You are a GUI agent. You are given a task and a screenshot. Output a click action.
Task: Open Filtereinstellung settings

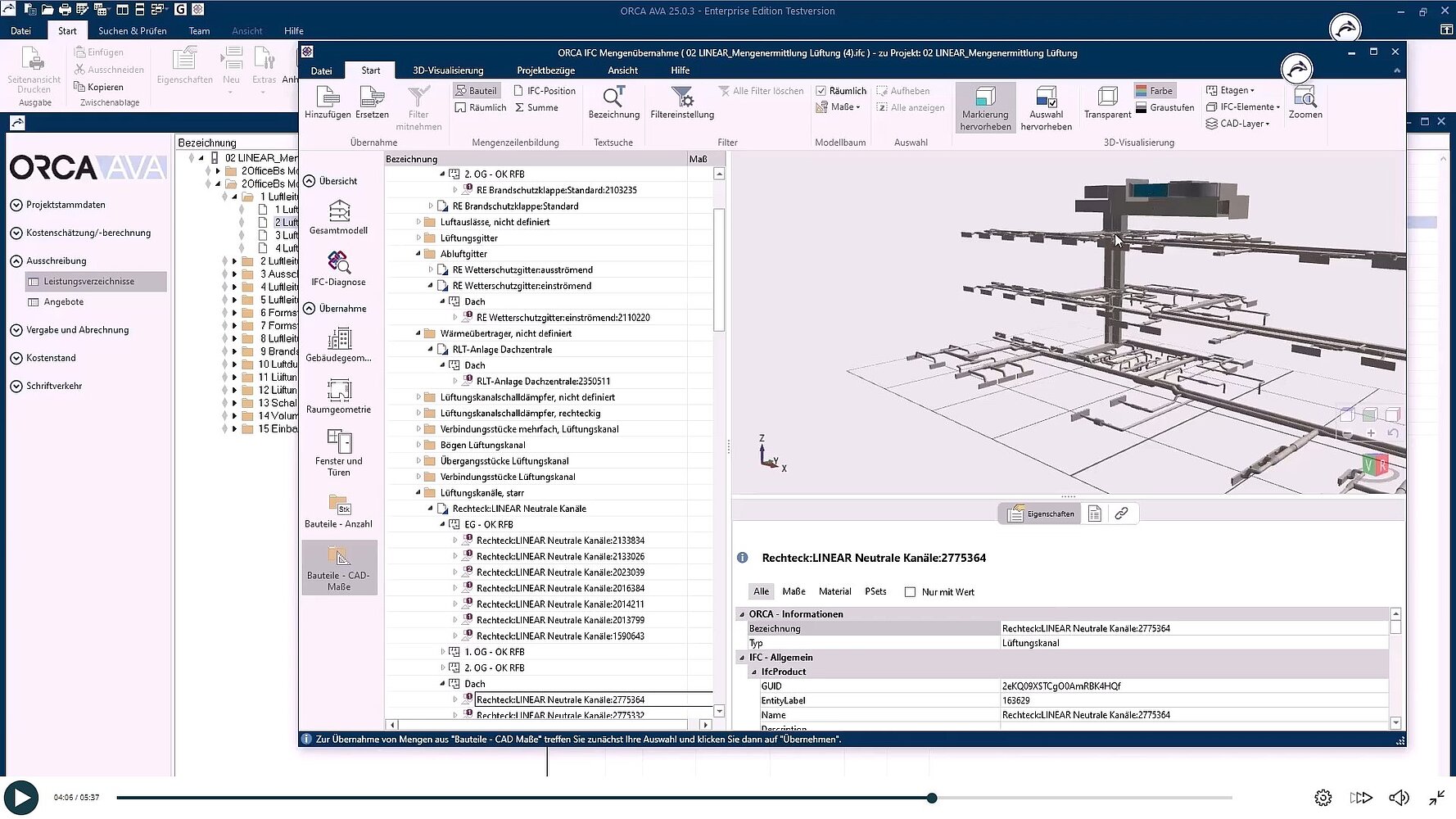682,103
